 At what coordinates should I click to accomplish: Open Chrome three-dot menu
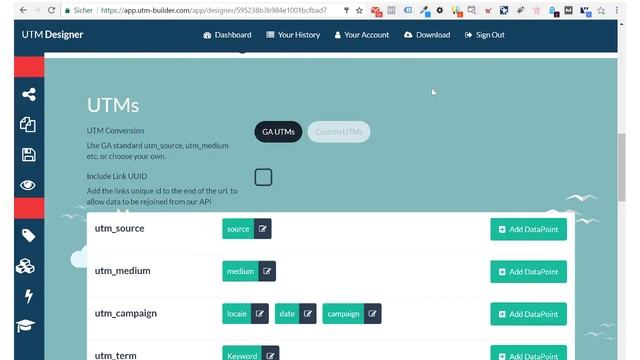click(617, 10)
